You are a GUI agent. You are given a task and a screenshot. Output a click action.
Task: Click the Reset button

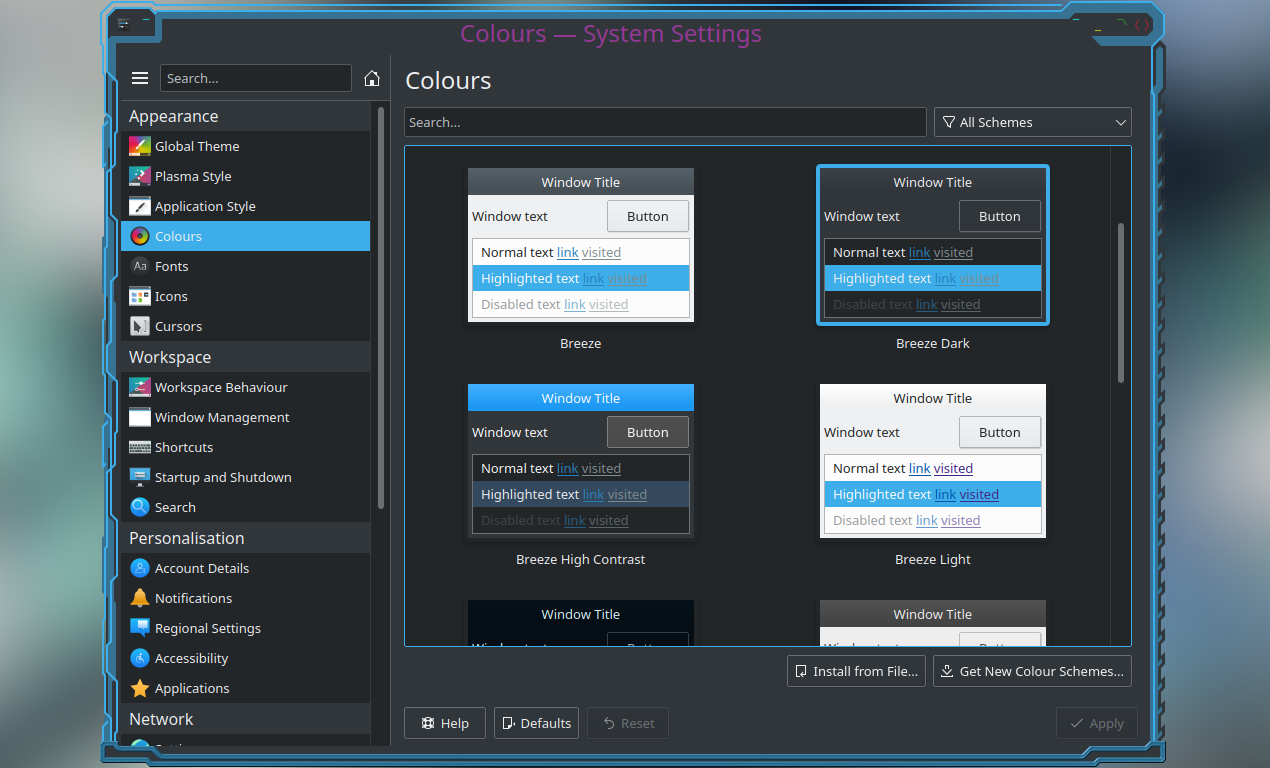tap(628, 723)
